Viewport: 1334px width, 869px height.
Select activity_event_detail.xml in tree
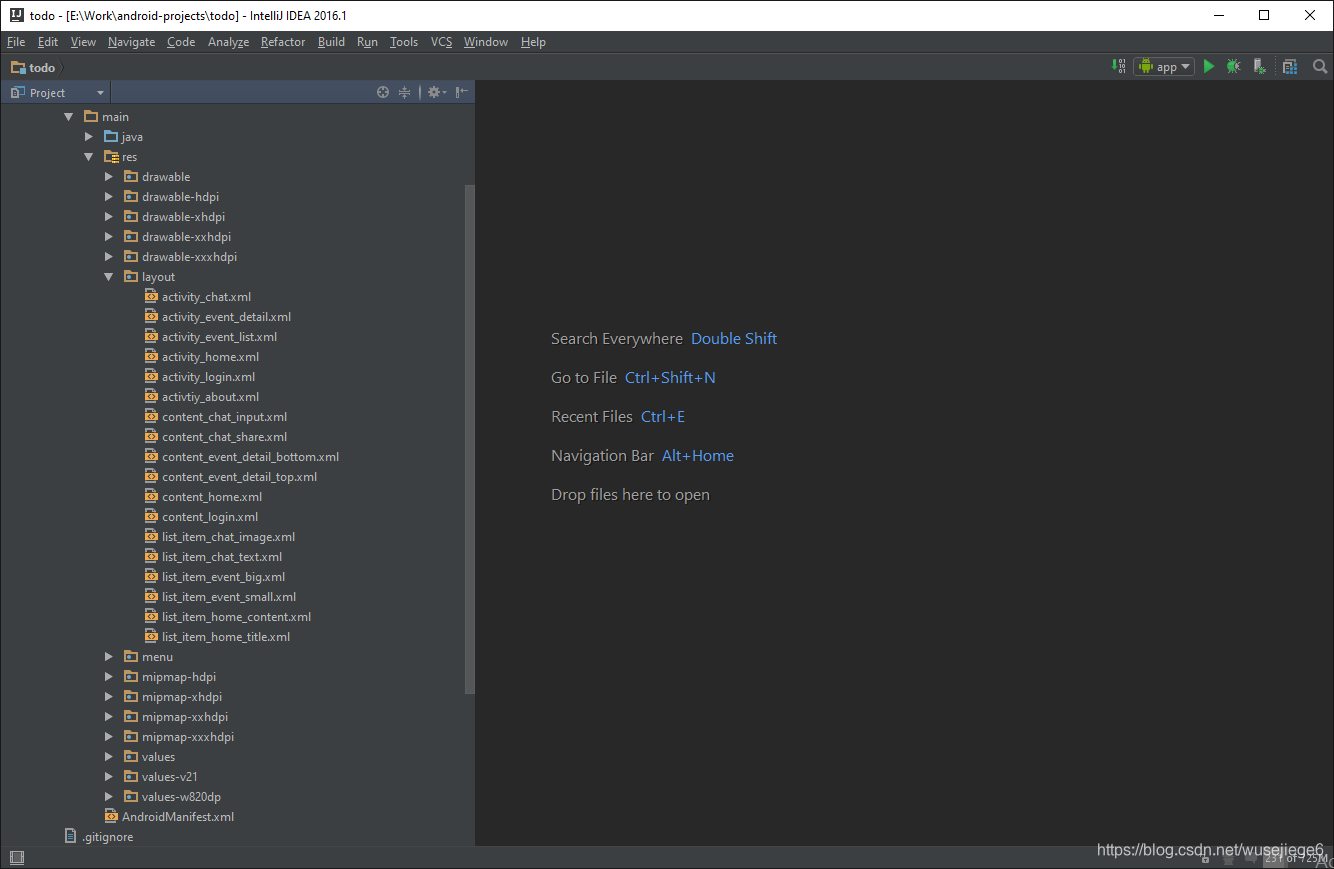226,317
